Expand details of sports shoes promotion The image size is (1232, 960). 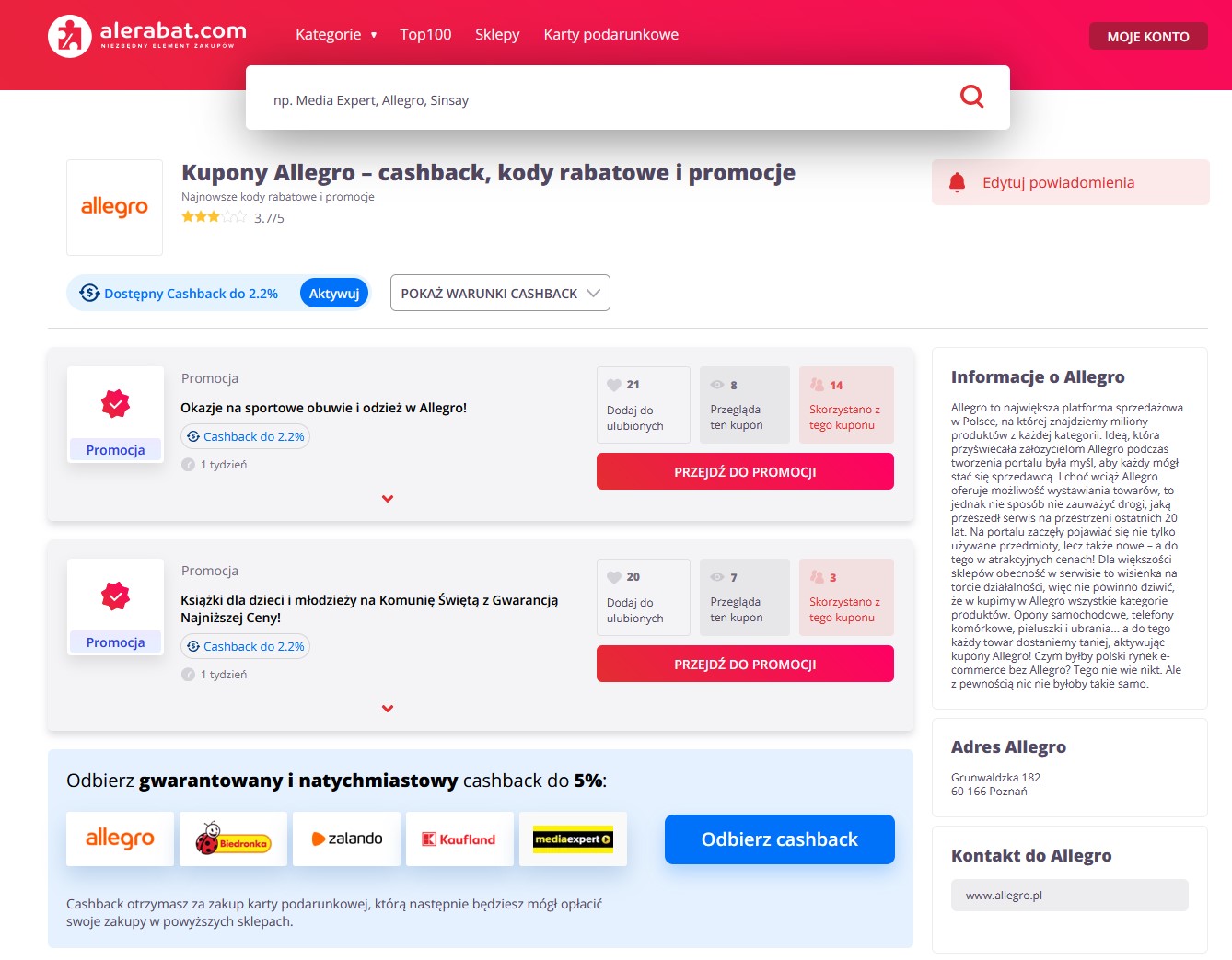(388, 499)
